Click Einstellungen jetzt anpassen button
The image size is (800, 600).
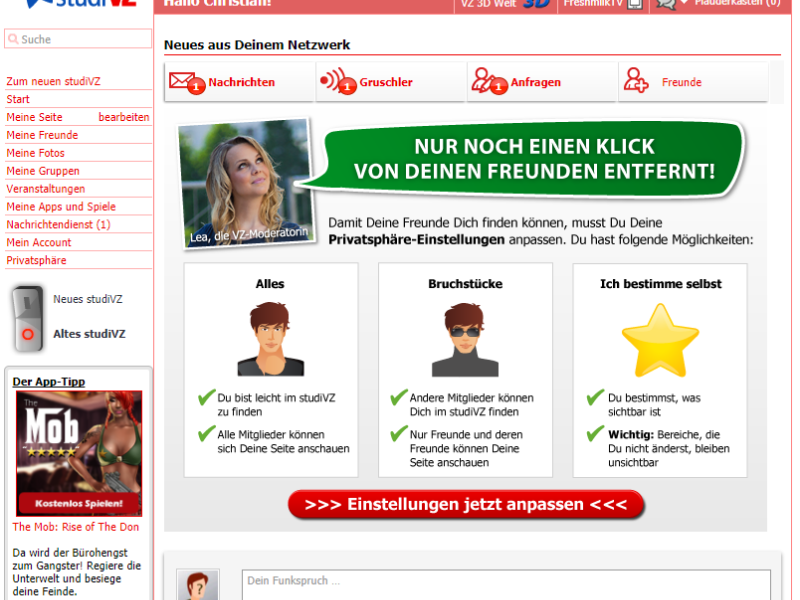pos(466,504)
